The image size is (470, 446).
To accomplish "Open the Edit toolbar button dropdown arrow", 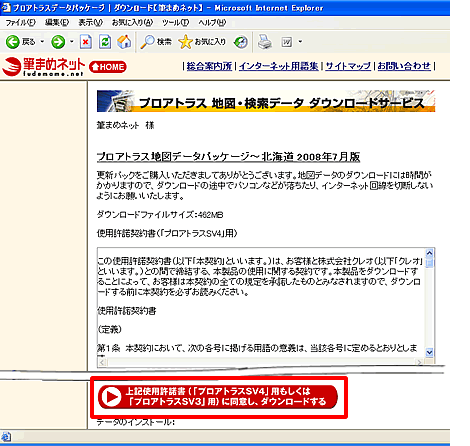I will point(300,42).
